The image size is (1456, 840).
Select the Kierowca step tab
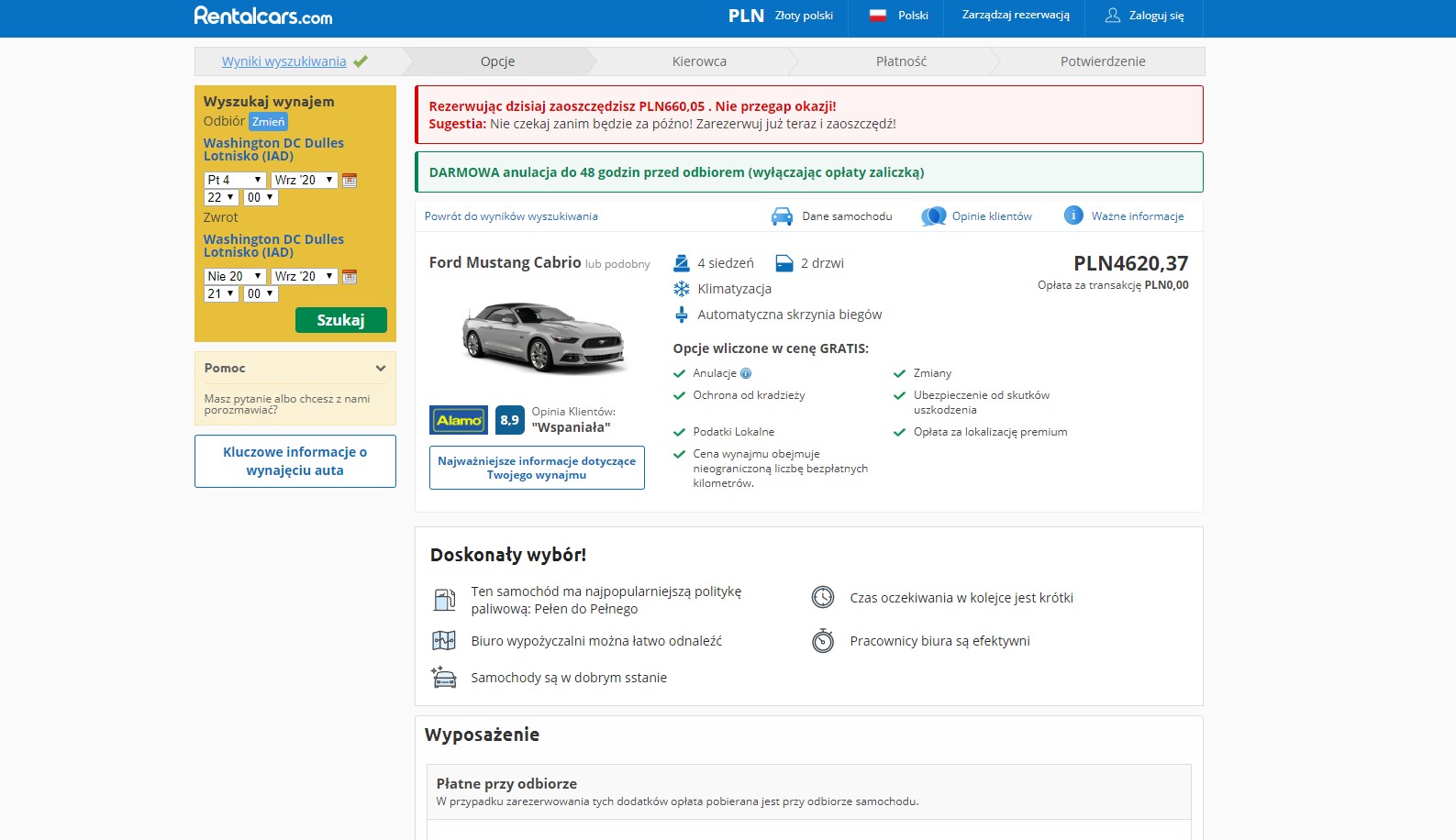[x=699, y=61]
